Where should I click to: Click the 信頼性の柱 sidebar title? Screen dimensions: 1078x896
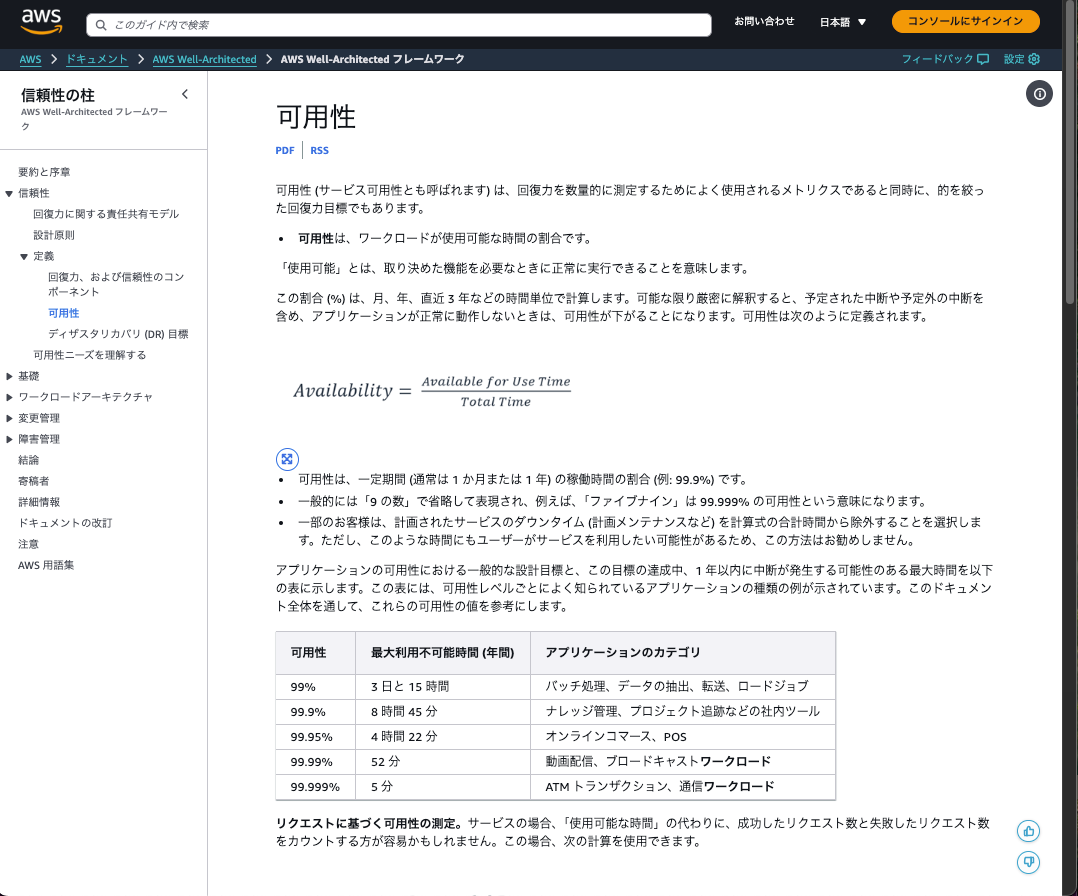[58, 95]
